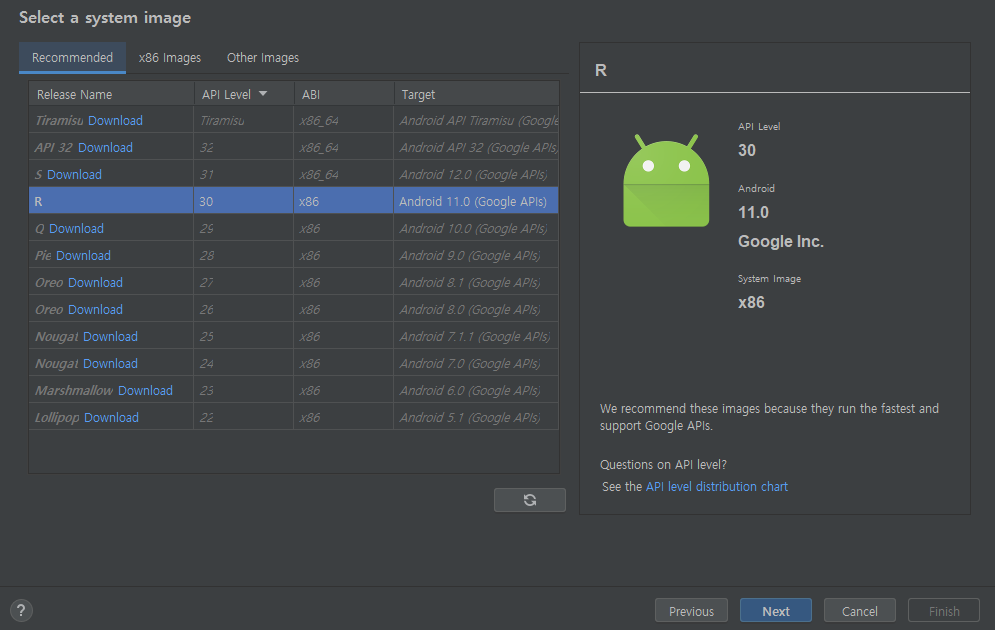Download the Pie system image

click(x=83, y=256)
